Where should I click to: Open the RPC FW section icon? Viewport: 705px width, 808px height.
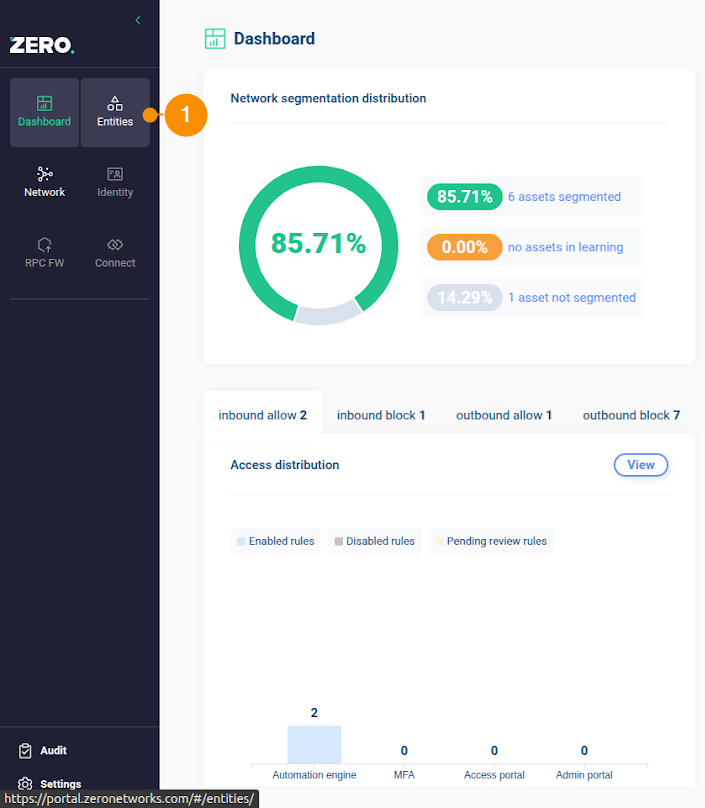click(x=44, y=245)
